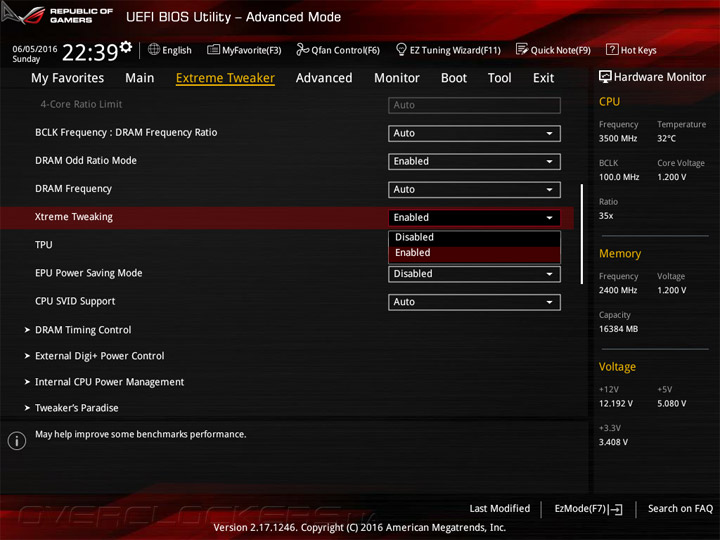Click the info icon beside help text

tap(17, 441)
